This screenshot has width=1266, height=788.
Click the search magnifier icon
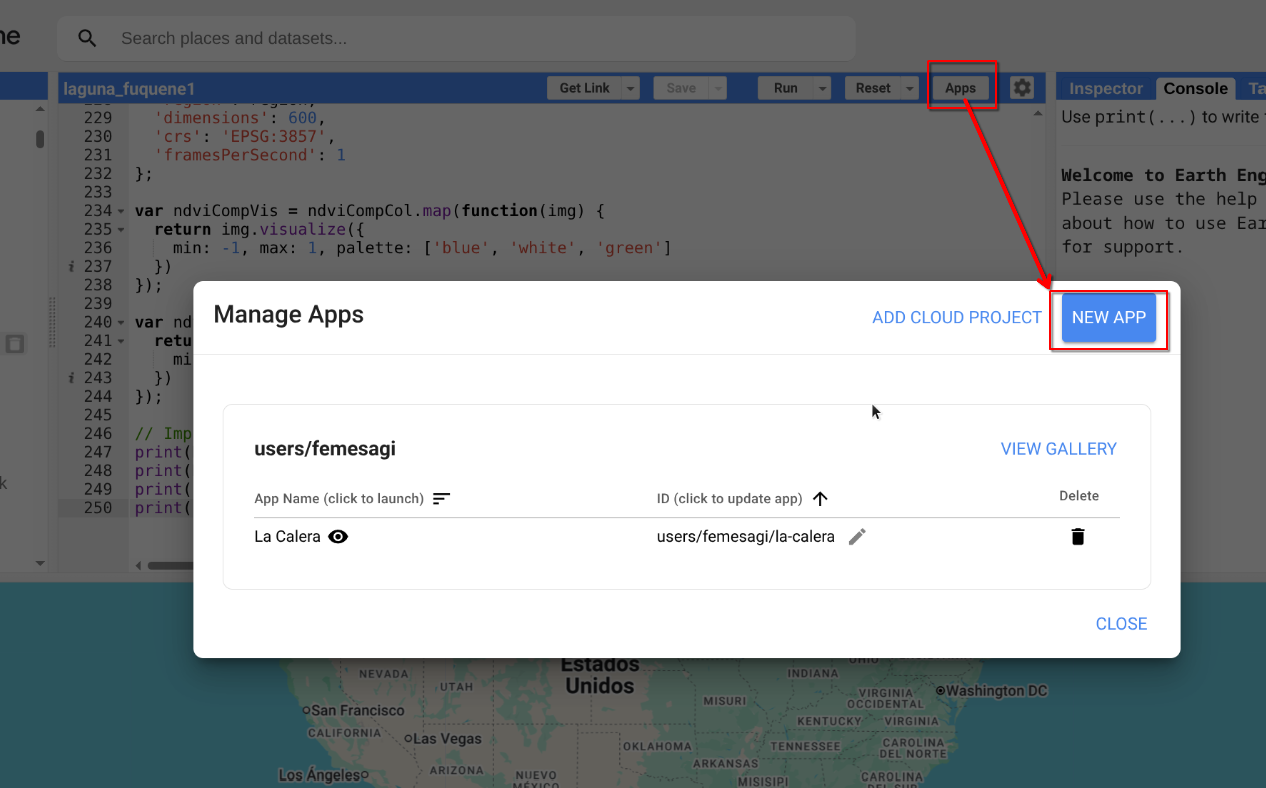[88, 39]
